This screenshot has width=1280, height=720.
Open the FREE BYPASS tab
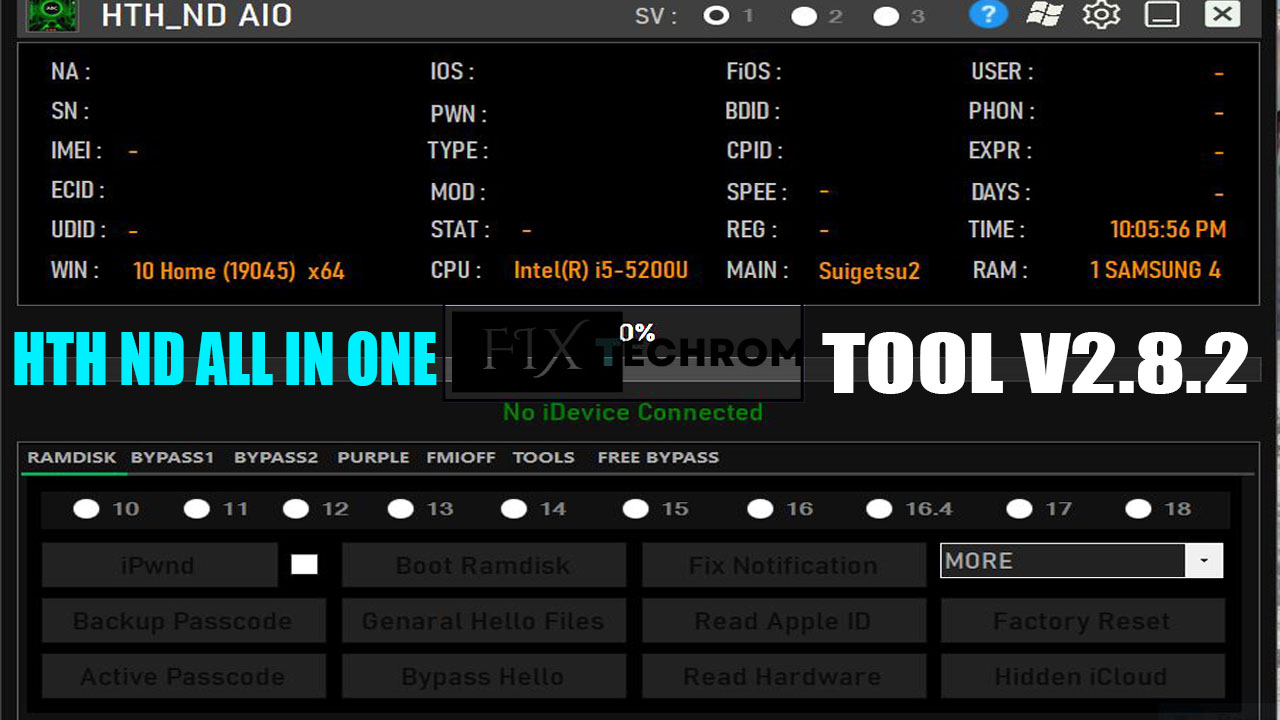click(658, 457)
